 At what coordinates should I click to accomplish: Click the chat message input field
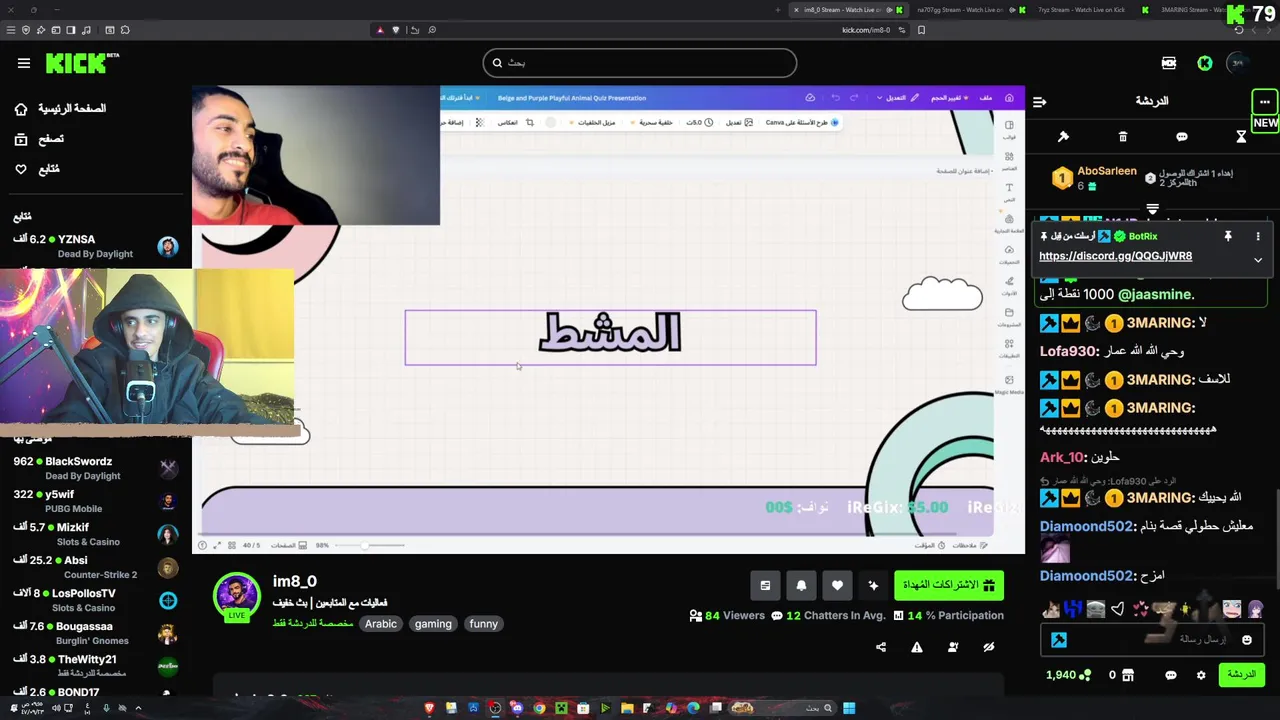pyautogui.click(x=1150, y=639)
